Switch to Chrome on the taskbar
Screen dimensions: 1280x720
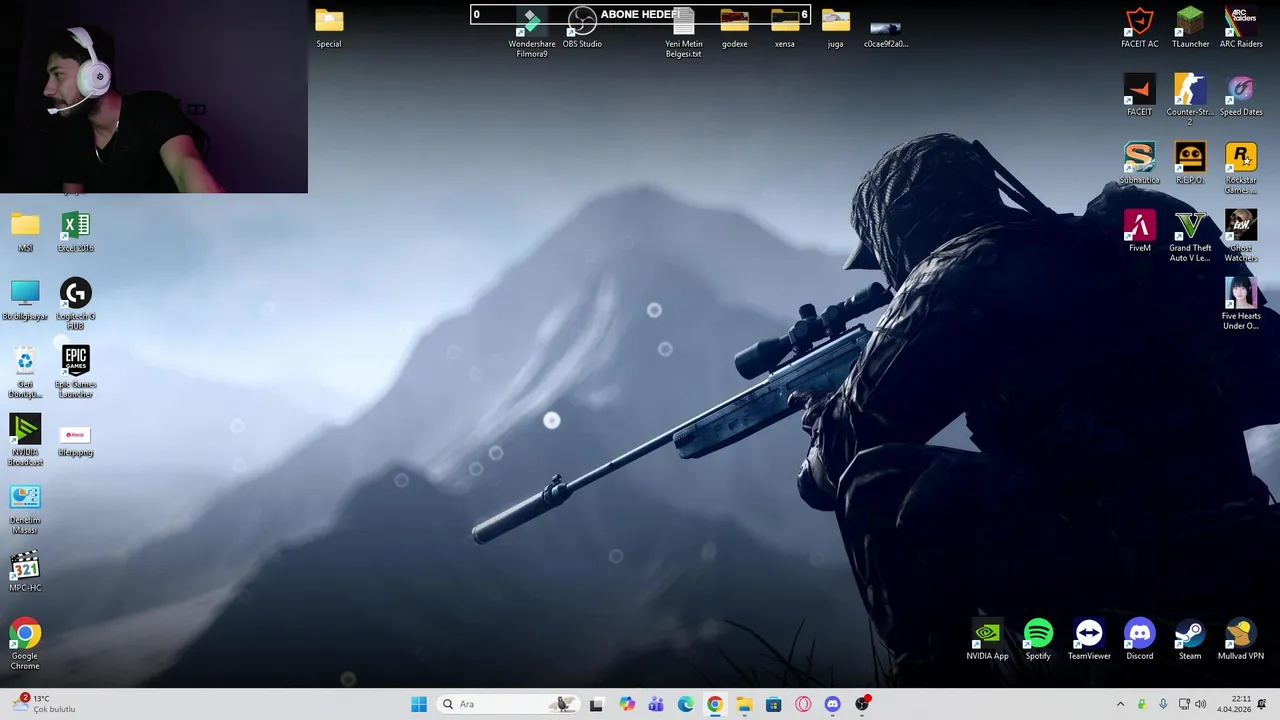click(x=715, y=704)
